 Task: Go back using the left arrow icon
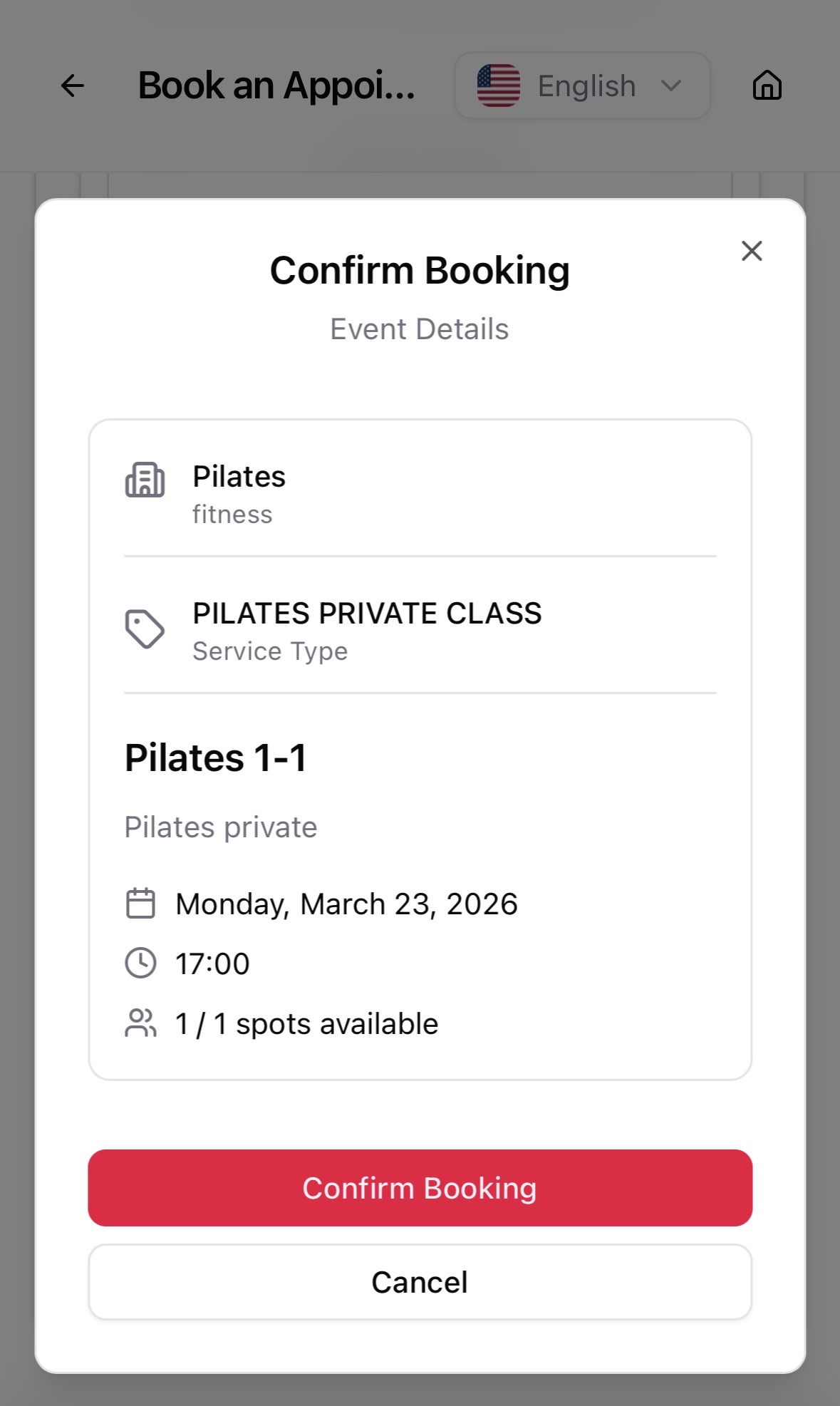(x=73, y=86)
